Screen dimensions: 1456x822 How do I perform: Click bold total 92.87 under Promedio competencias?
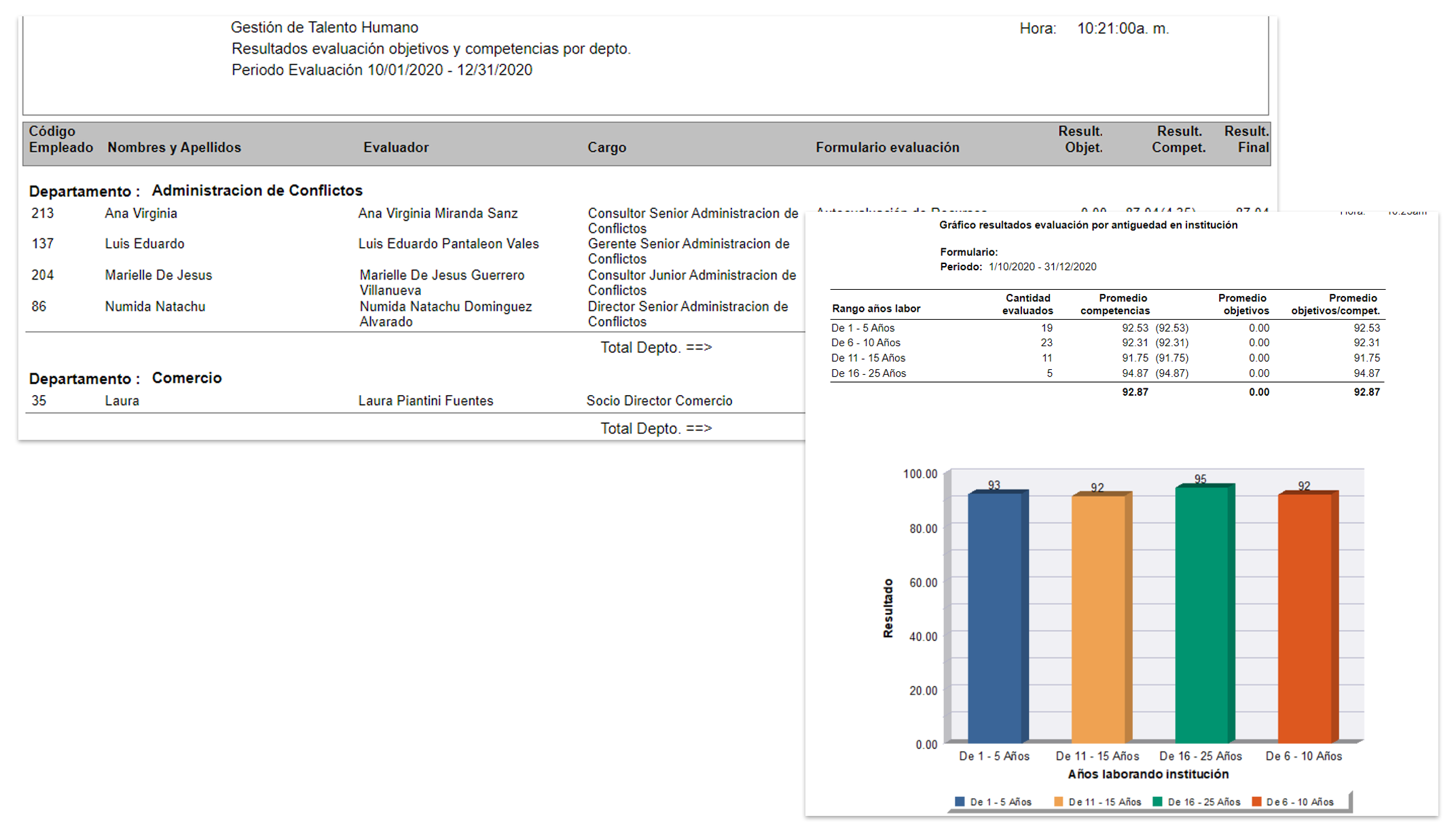pyautogui.click(x=1135, y=392)
